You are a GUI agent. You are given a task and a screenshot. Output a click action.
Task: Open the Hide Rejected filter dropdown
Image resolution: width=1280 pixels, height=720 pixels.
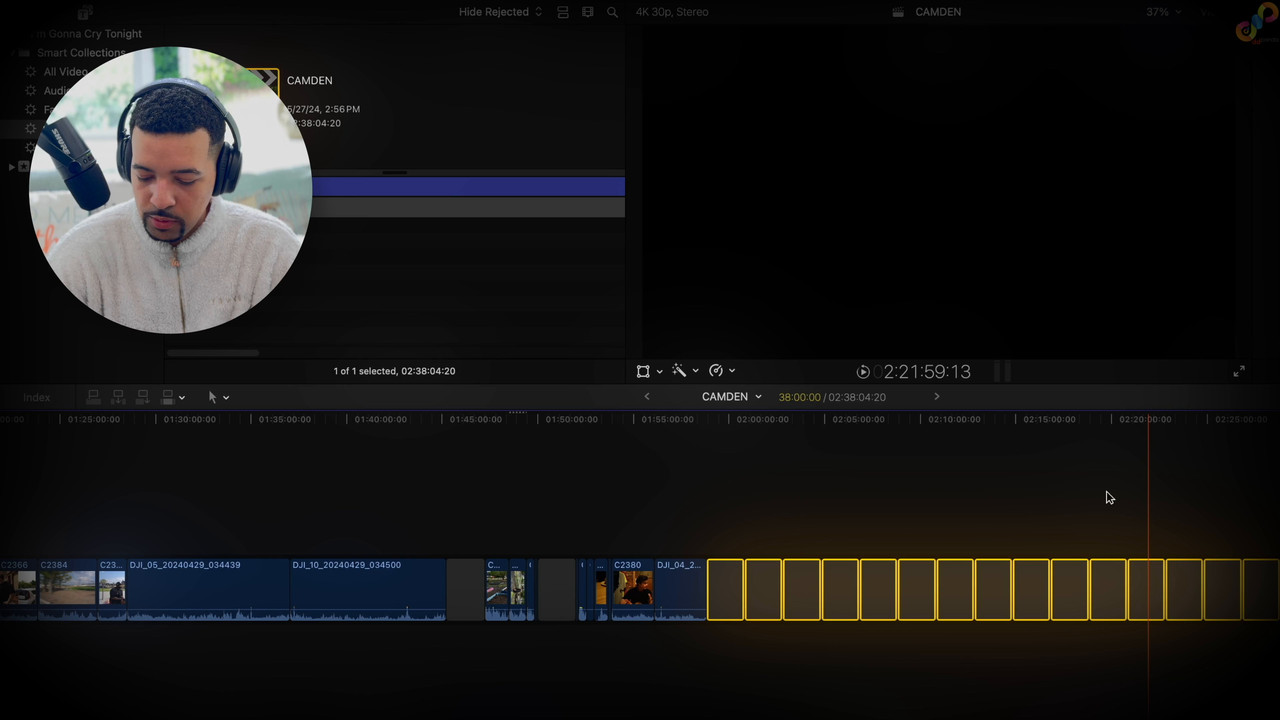coord(500,12)
